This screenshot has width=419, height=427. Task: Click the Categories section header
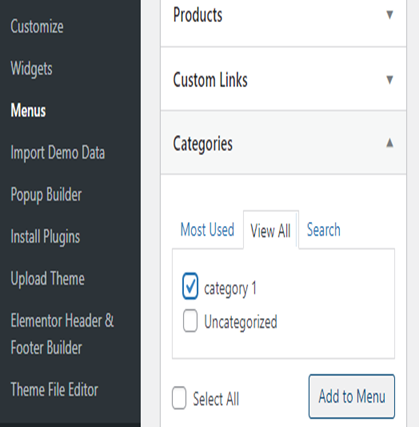pyautogui.click(x=283, y=143)
